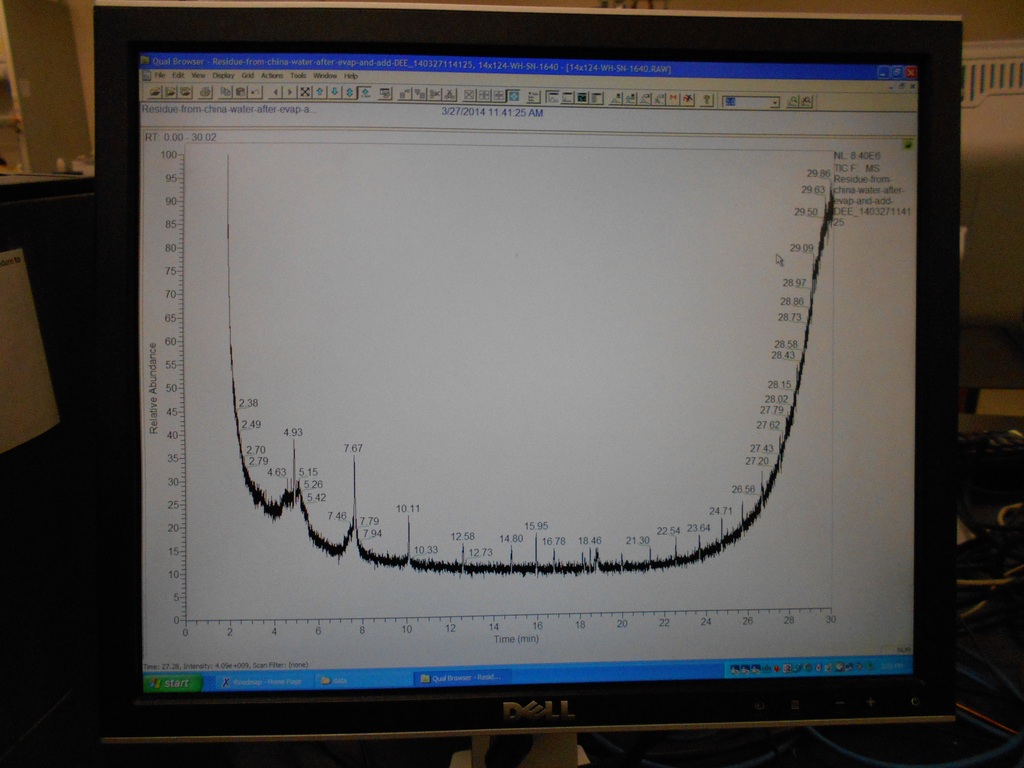Screen dimensions: 1024x768
Task: Click the red M toolbar icon
Action: pyautogui.click(x=673, y=98)
